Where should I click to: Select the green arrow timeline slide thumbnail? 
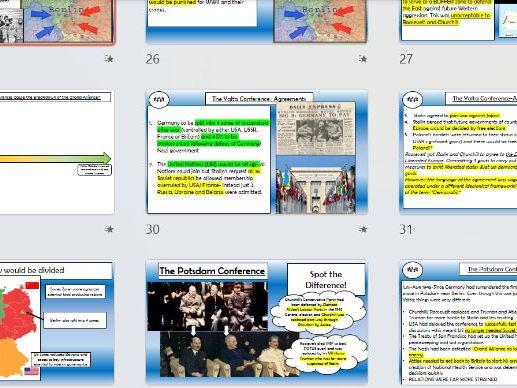57,152
